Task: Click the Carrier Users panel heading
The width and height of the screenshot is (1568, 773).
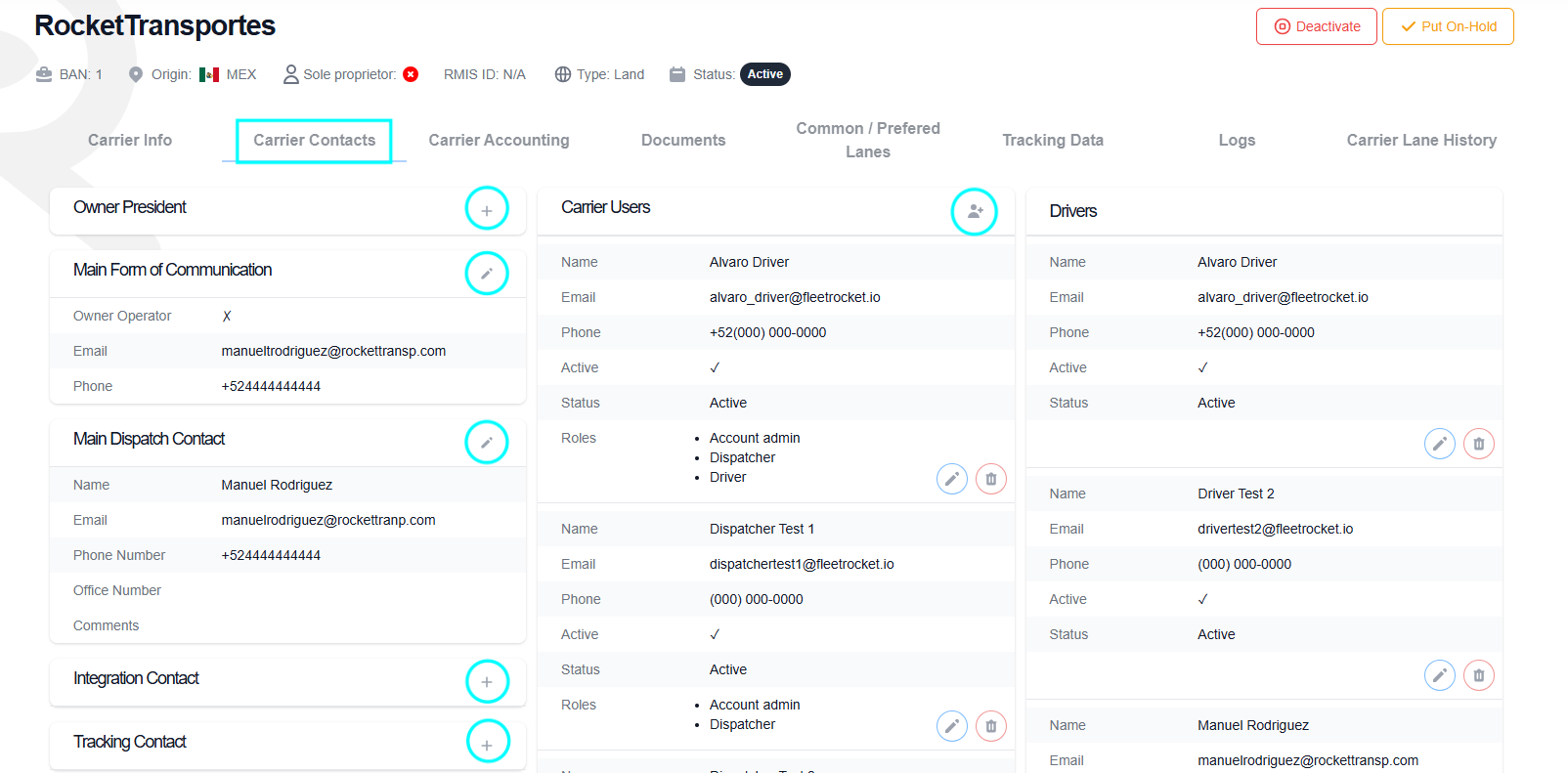Action: (605, 207)
